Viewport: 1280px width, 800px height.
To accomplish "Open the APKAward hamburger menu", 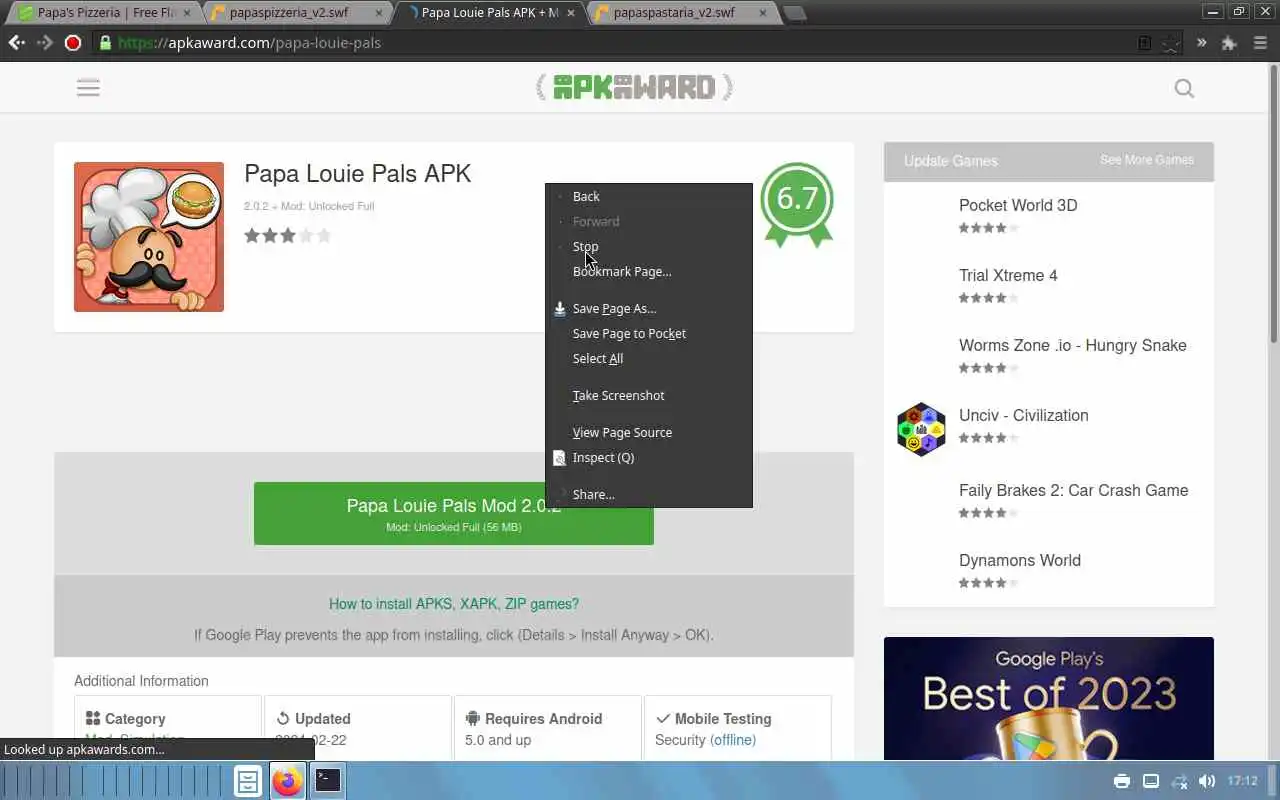I will [88, 87].
